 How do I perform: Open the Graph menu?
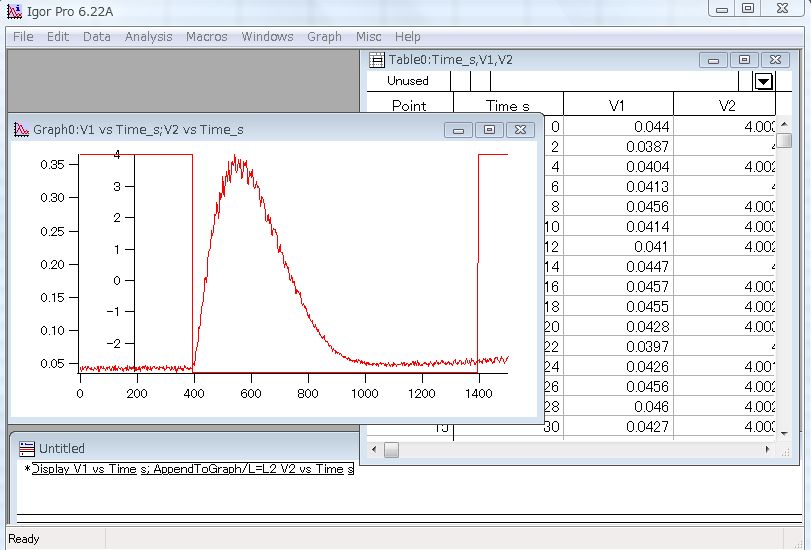point(324,37)
